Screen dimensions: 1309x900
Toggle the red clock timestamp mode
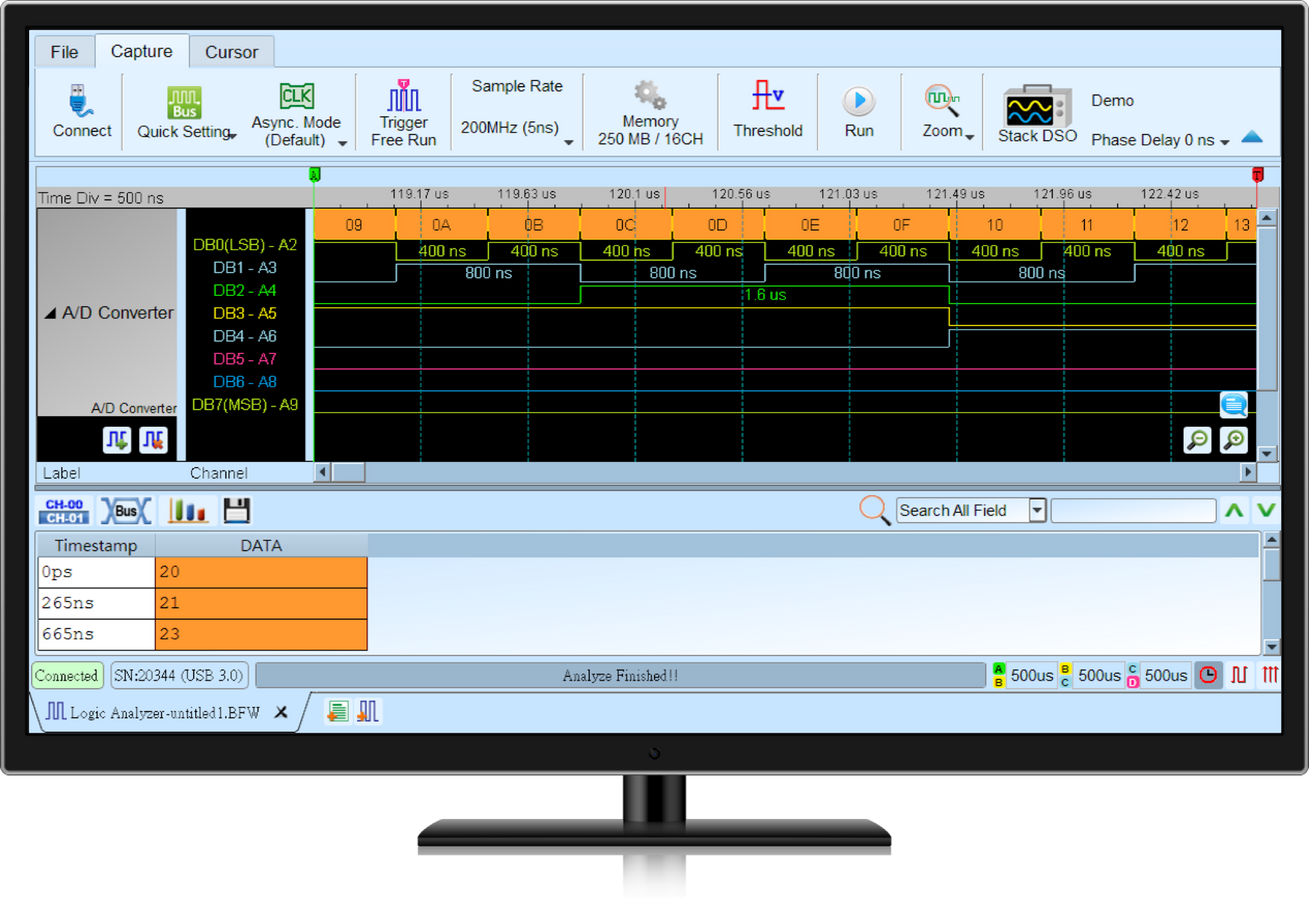[1208, 676]
